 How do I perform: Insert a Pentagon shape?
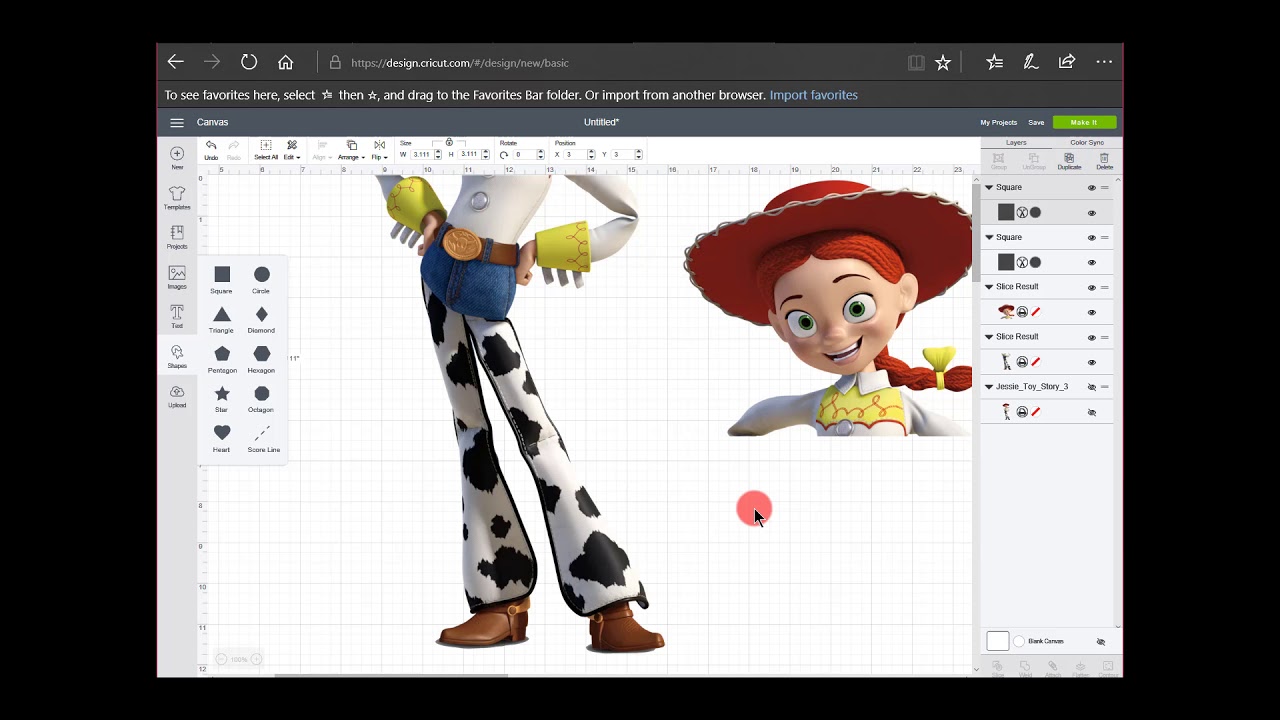point(222,360)
